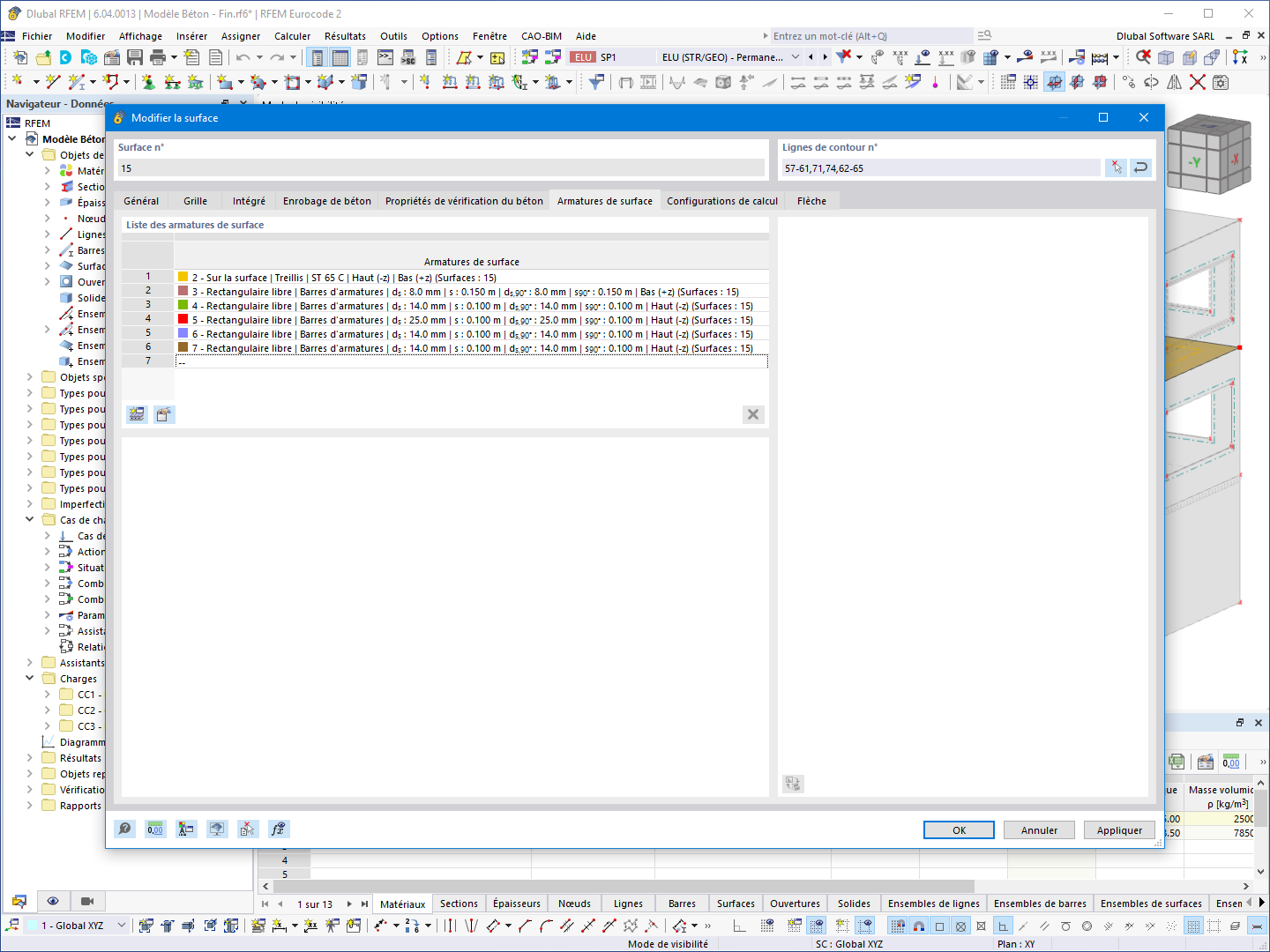Open the Ensembles de barres table tab

click(x=1040, y=904)
